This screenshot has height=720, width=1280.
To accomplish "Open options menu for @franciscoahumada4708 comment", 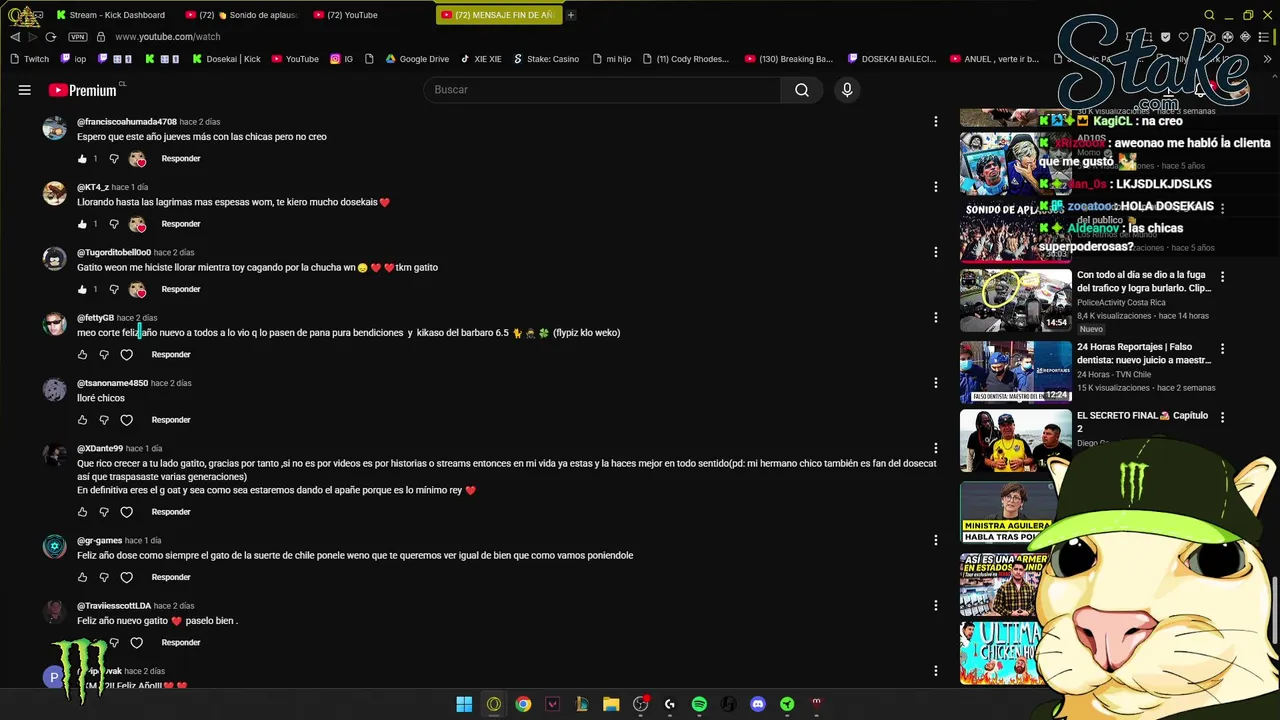I will point(936,122).
